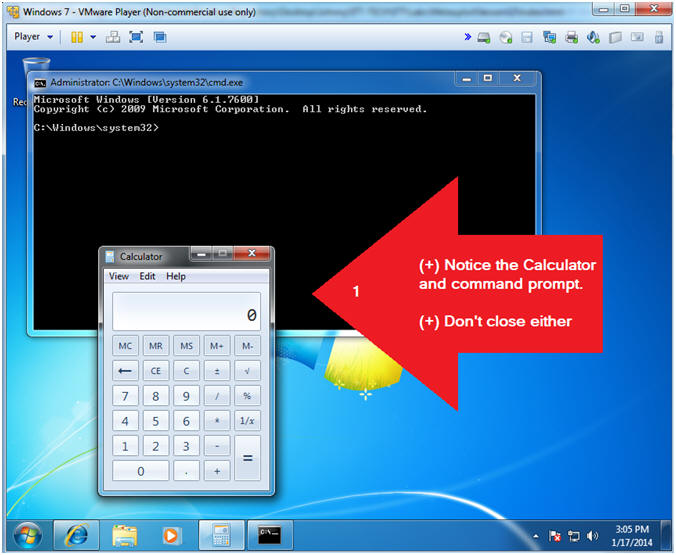
Task: Click the Calculator 4 key
Action: 125,421
